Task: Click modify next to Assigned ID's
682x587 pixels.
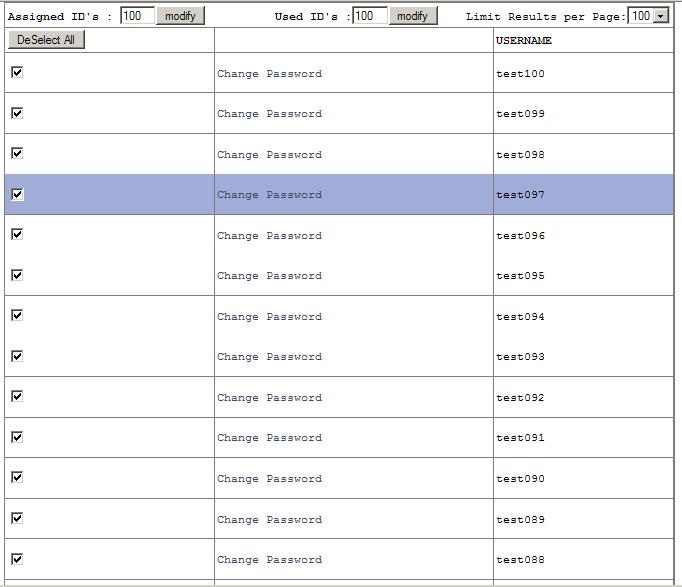Action: tap(180, 16)
